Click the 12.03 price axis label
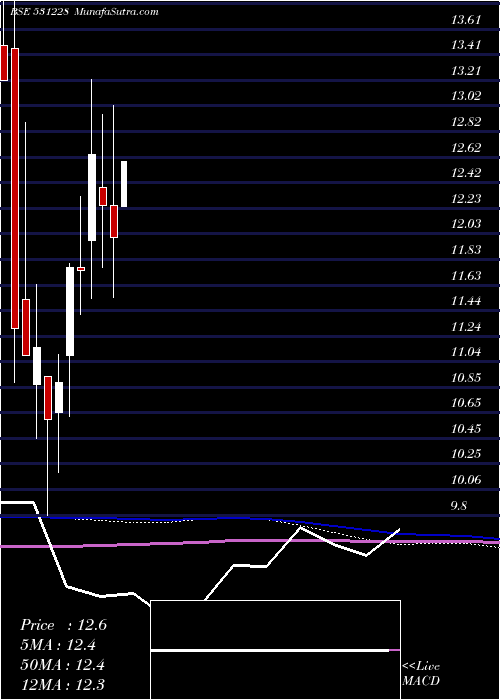 [466, 224]
